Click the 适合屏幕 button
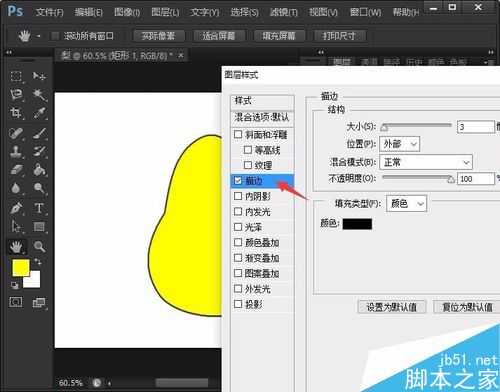500x392 pixels. pyautogui.click(x=219, y=36)
